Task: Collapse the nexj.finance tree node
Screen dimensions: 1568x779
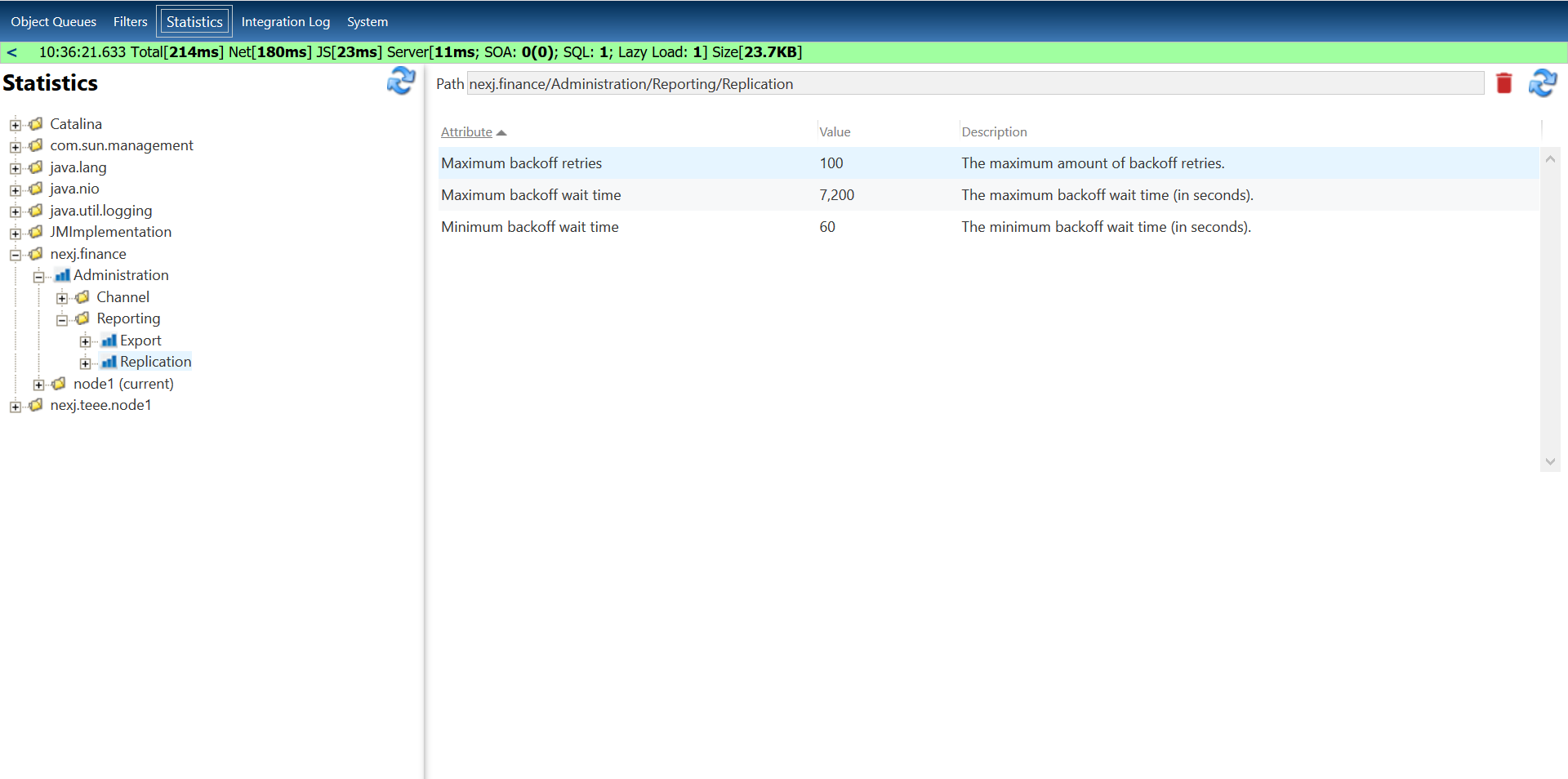Action: (x=16, y=254)
